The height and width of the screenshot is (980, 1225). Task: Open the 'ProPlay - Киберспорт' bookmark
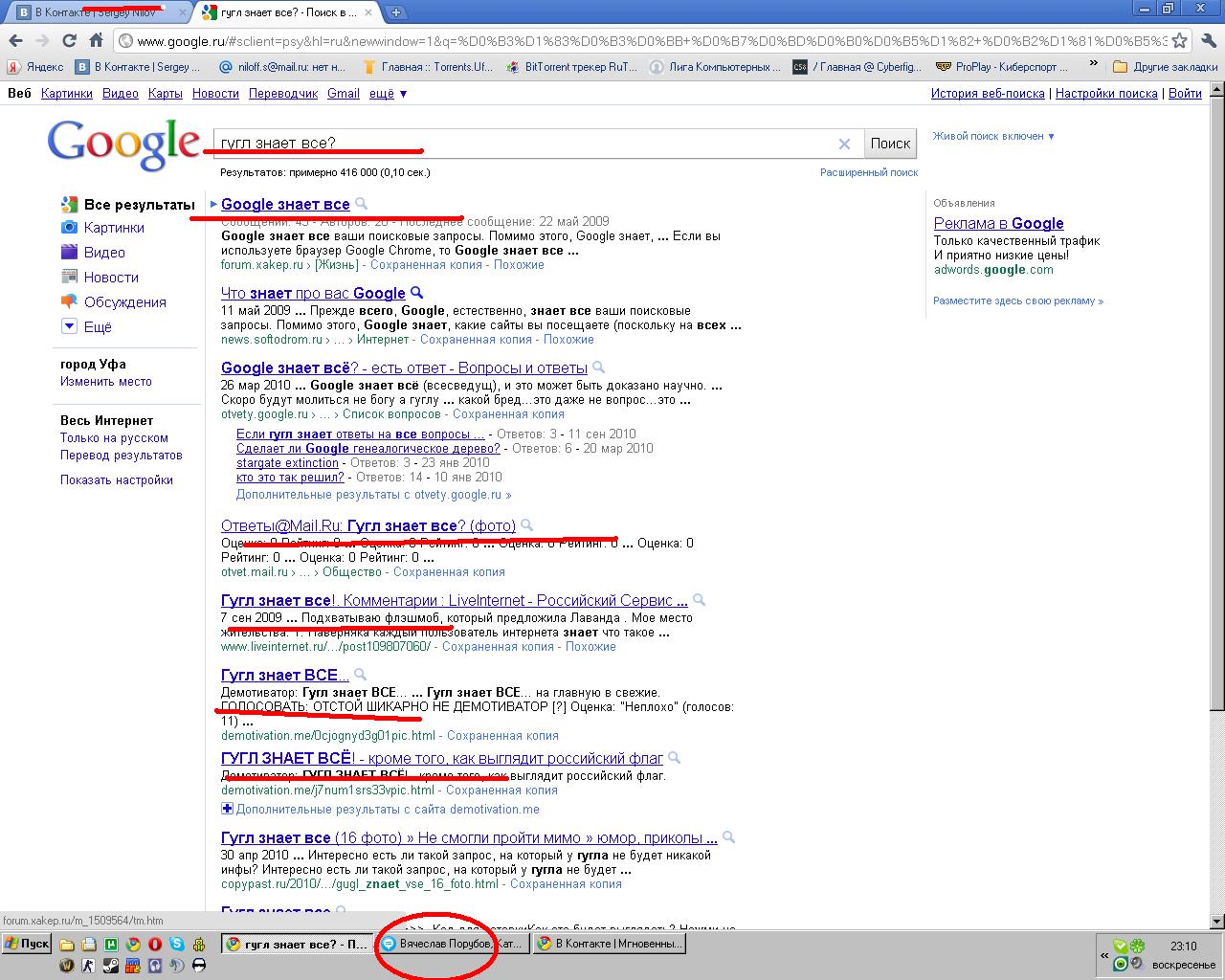click(1002, 67)
